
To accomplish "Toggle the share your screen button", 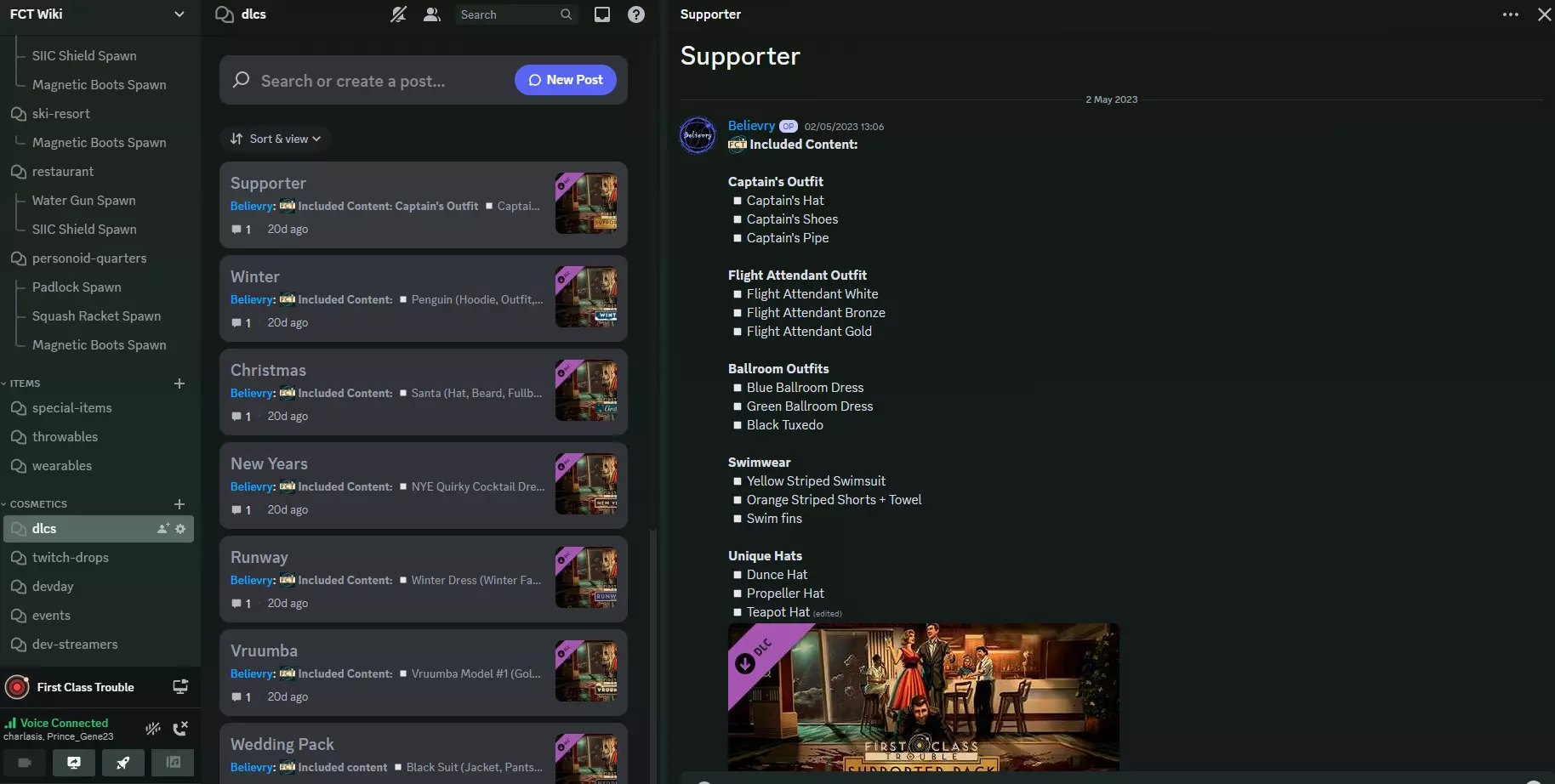I will pos(74,763).
